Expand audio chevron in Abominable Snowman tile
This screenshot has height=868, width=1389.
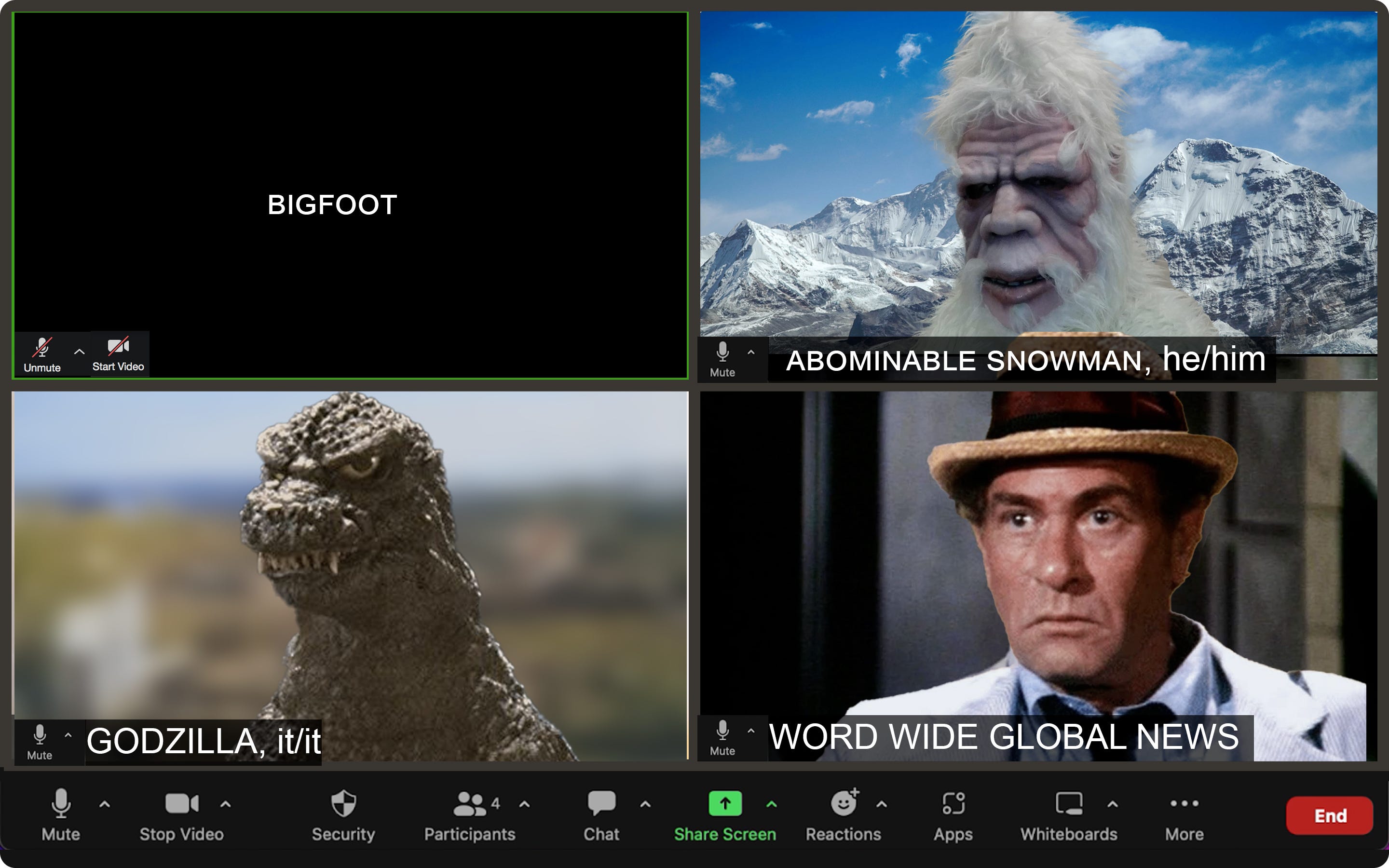point(751,352)
